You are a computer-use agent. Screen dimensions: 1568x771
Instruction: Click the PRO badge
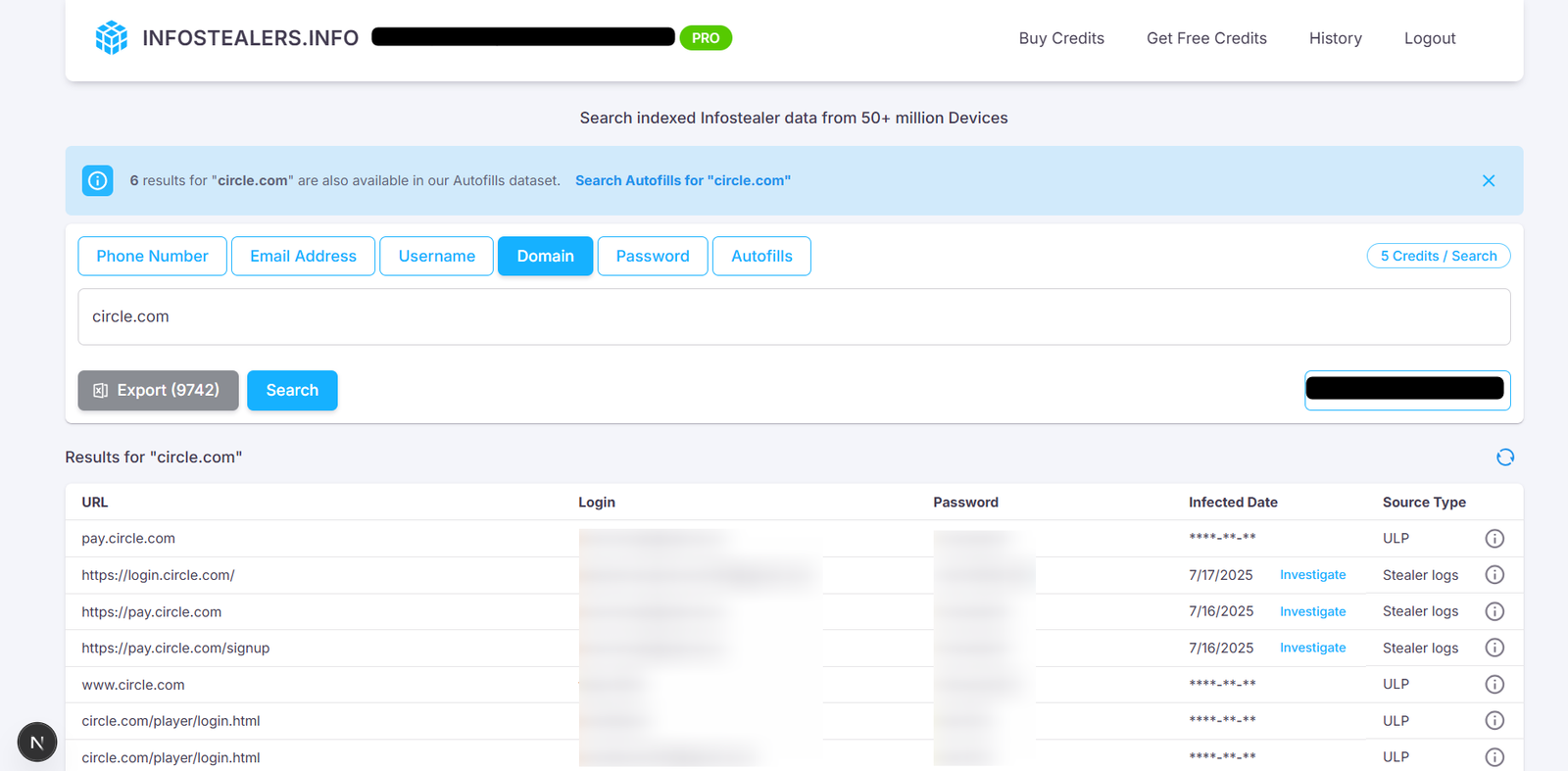click(706, 38)
